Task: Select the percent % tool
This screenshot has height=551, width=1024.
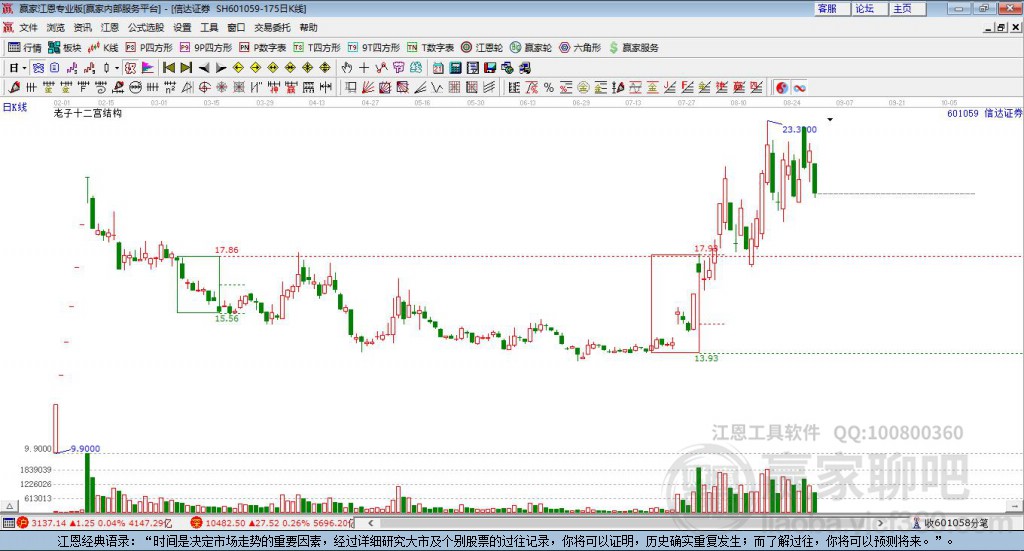Action: tap(549, 87)
